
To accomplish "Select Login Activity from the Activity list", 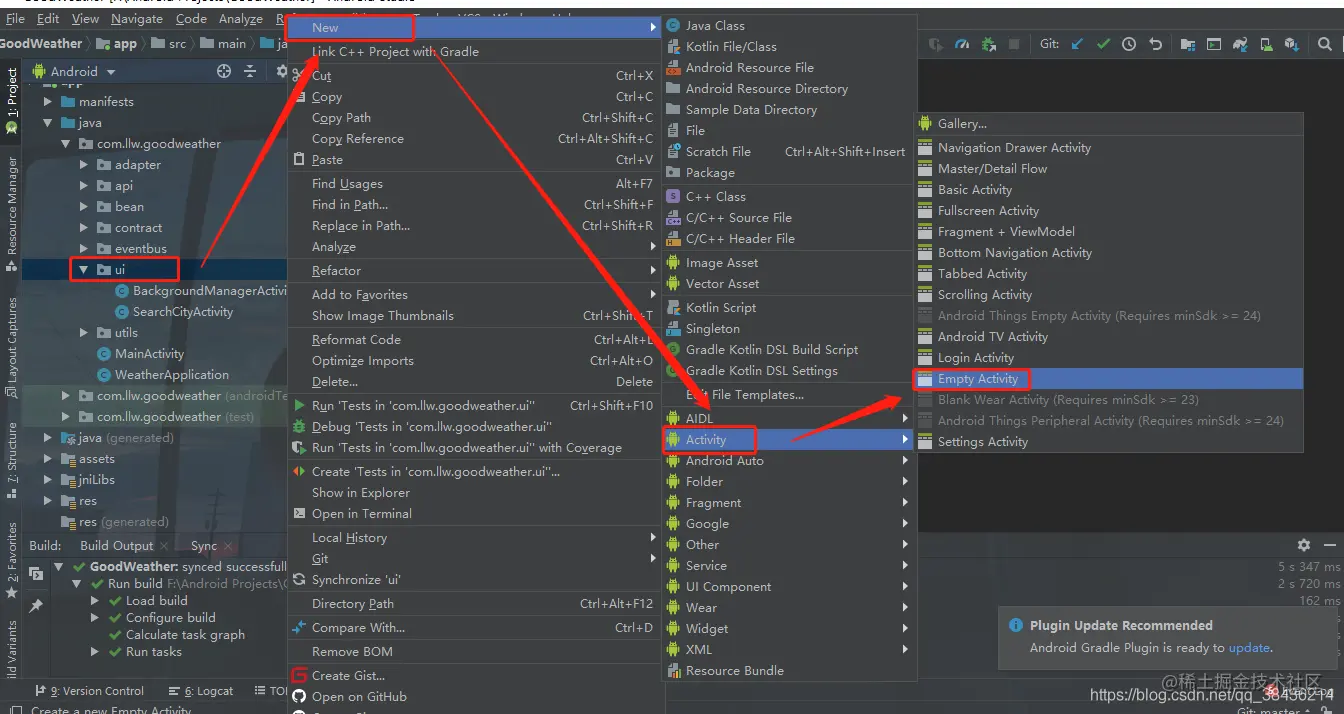I will click(1108, 358).
